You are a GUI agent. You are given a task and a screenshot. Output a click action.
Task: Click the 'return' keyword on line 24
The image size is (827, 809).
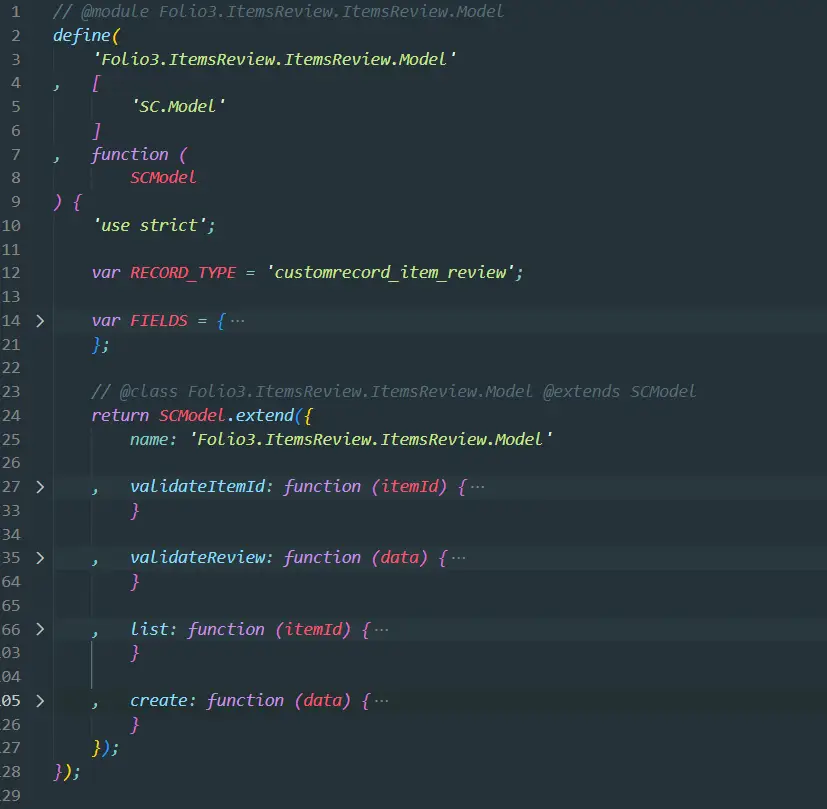[x=120, y=416]
